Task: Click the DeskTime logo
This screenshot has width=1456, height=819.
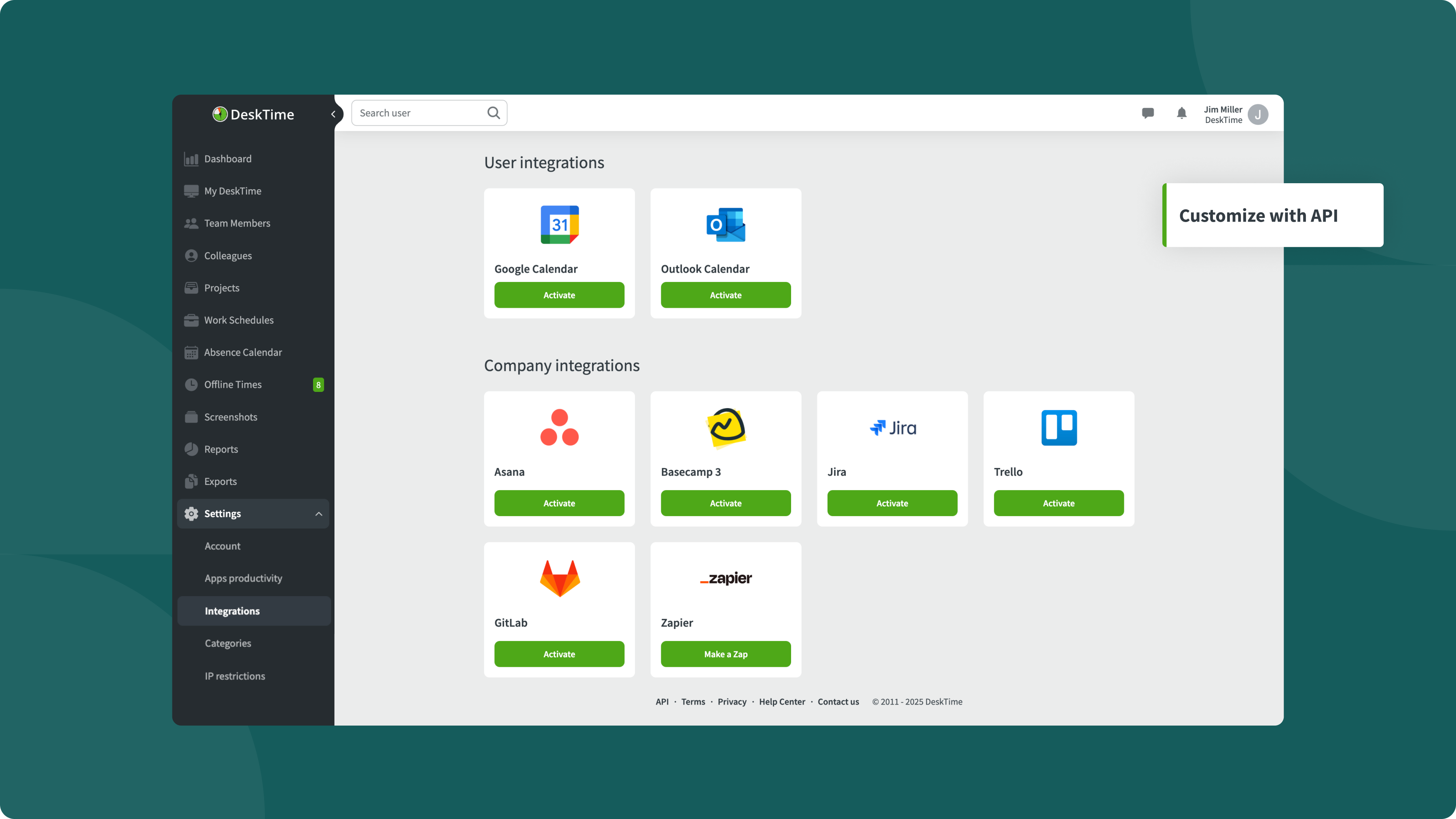Action: [253, 114]
